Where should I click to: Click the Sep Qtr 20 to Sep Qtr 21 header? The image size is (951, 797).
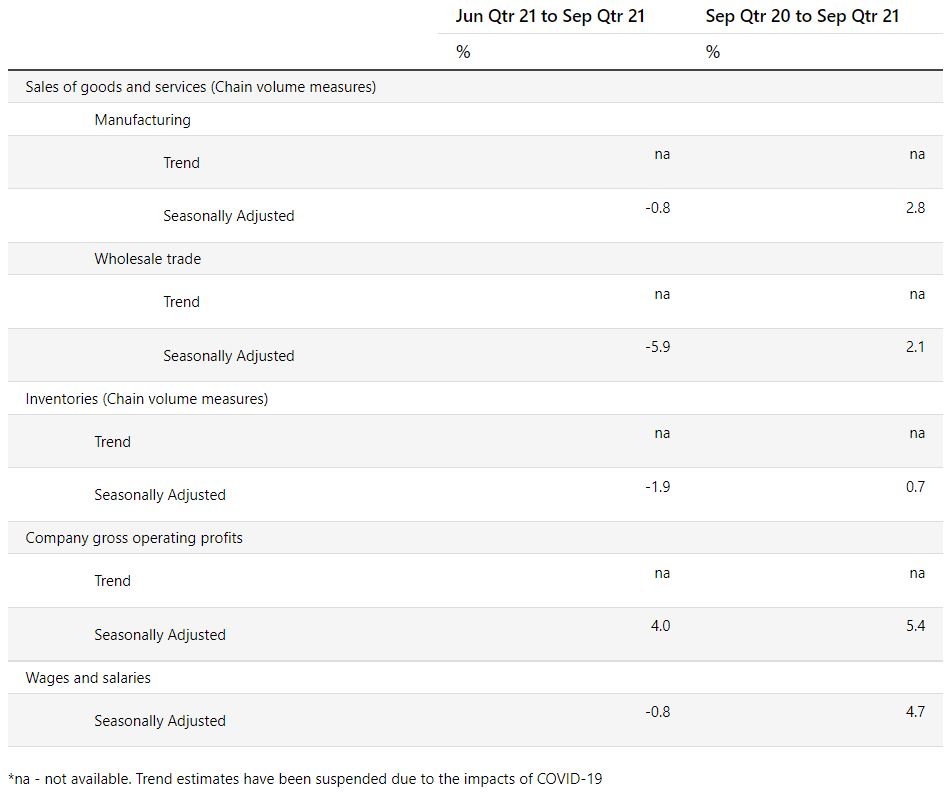point(804,16)
